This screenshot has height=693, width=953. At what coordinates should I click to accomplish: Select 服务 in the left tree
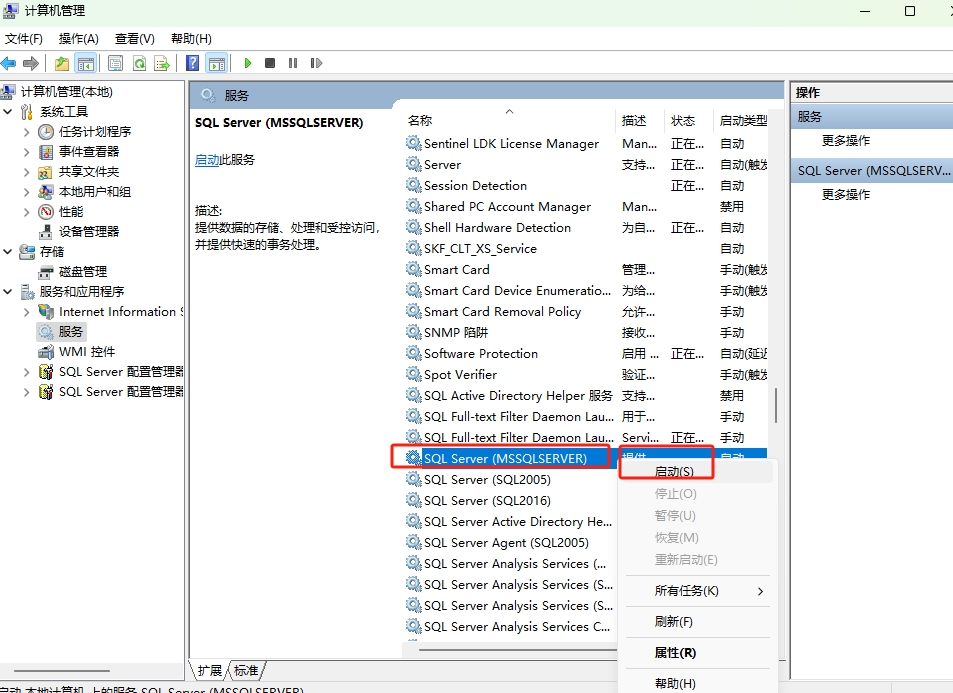(71, 332)
